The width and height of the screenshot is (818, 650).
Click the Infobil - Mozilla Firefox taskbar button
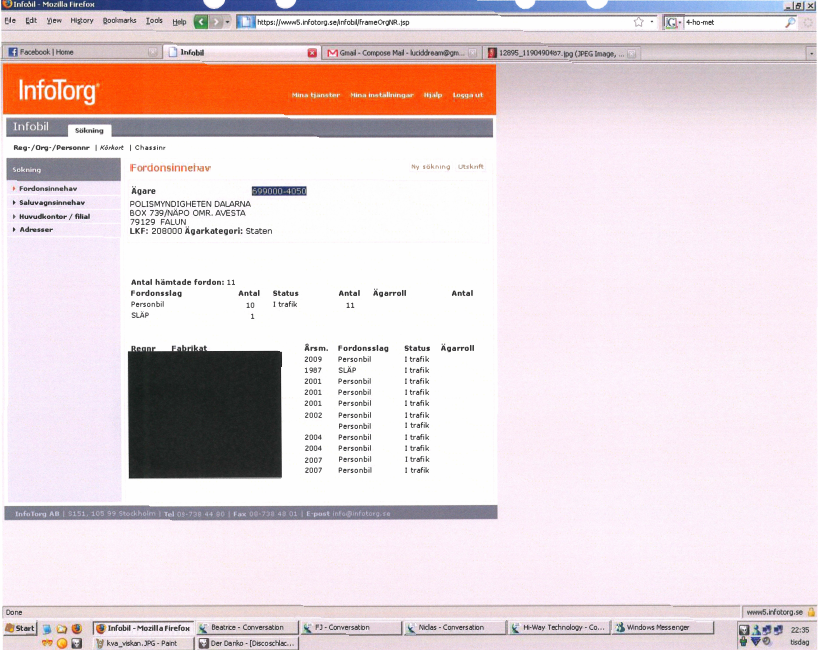pyautogui.click(x=143, y=628)
